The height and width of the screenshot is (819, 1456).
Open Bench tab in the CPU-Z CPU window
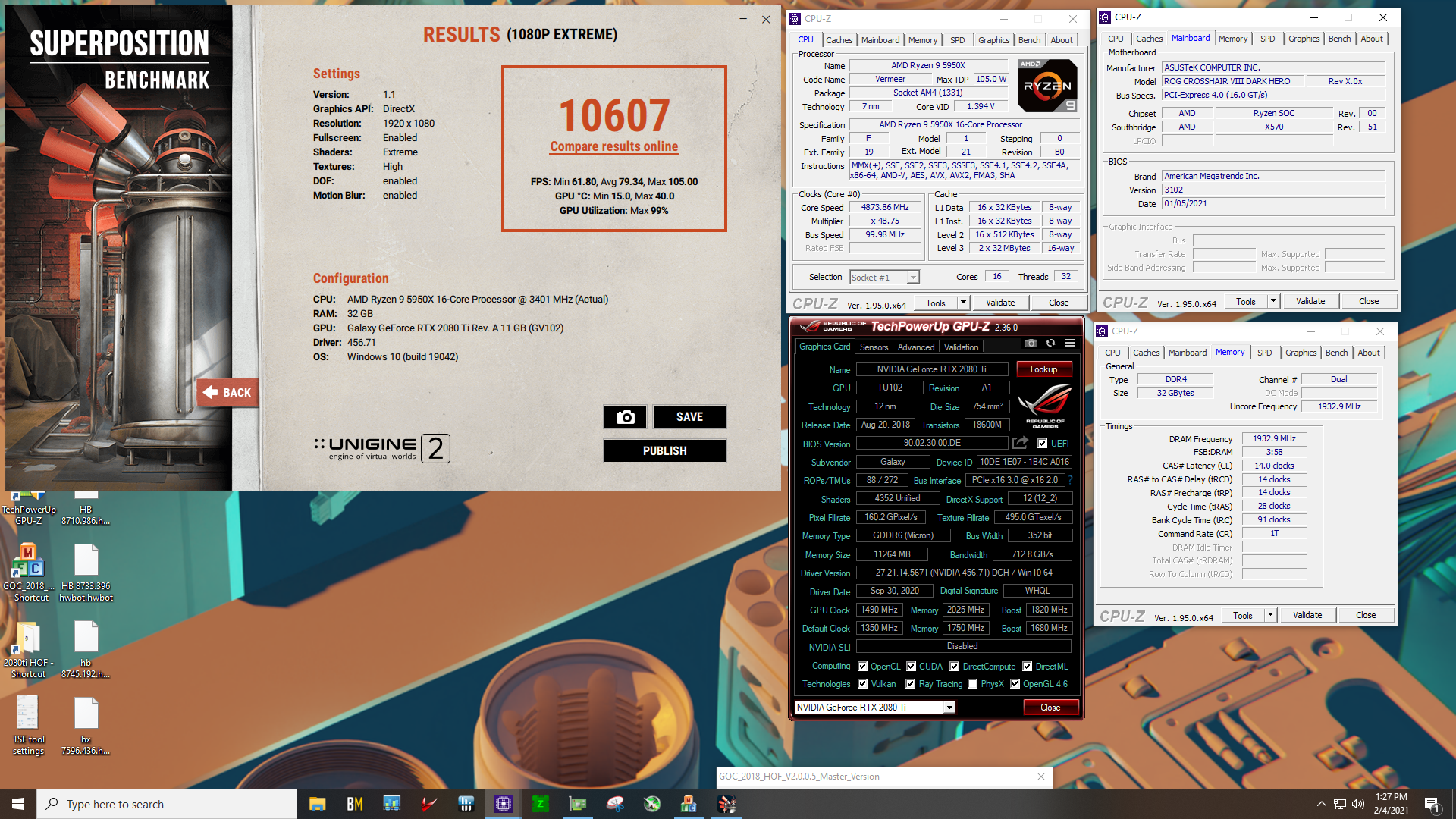(1029, 40)
